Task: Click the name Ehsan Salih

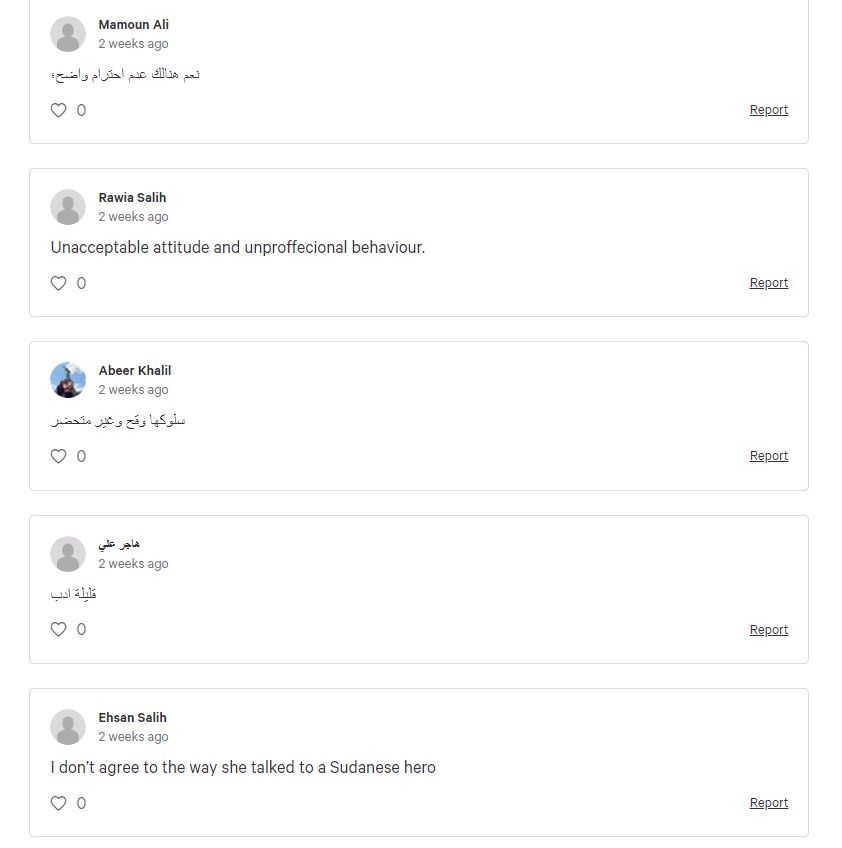Action: tap(132, 718)
